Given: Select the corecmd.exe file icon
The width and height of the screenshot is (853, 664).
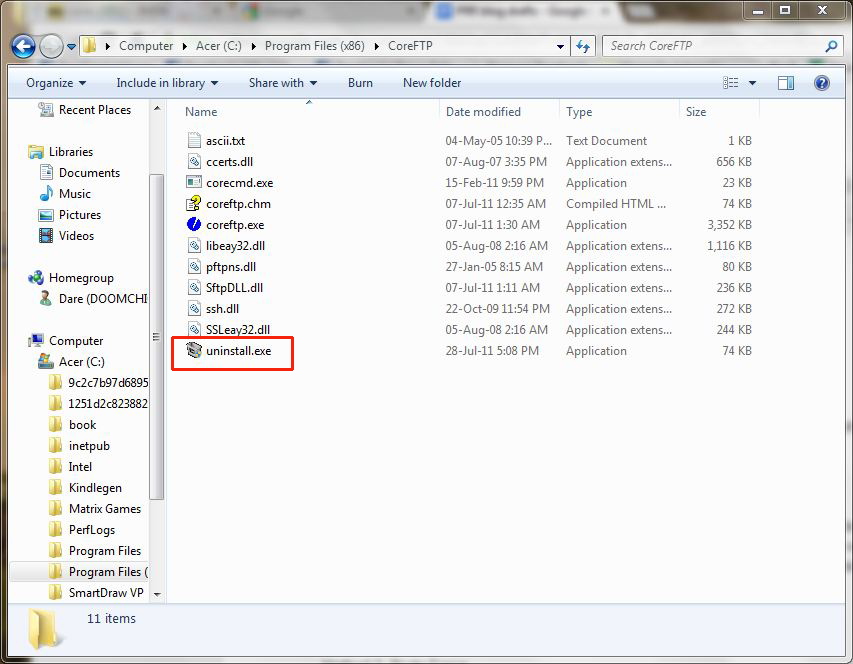Looking at the screenshot, I should tap(194, 182).
